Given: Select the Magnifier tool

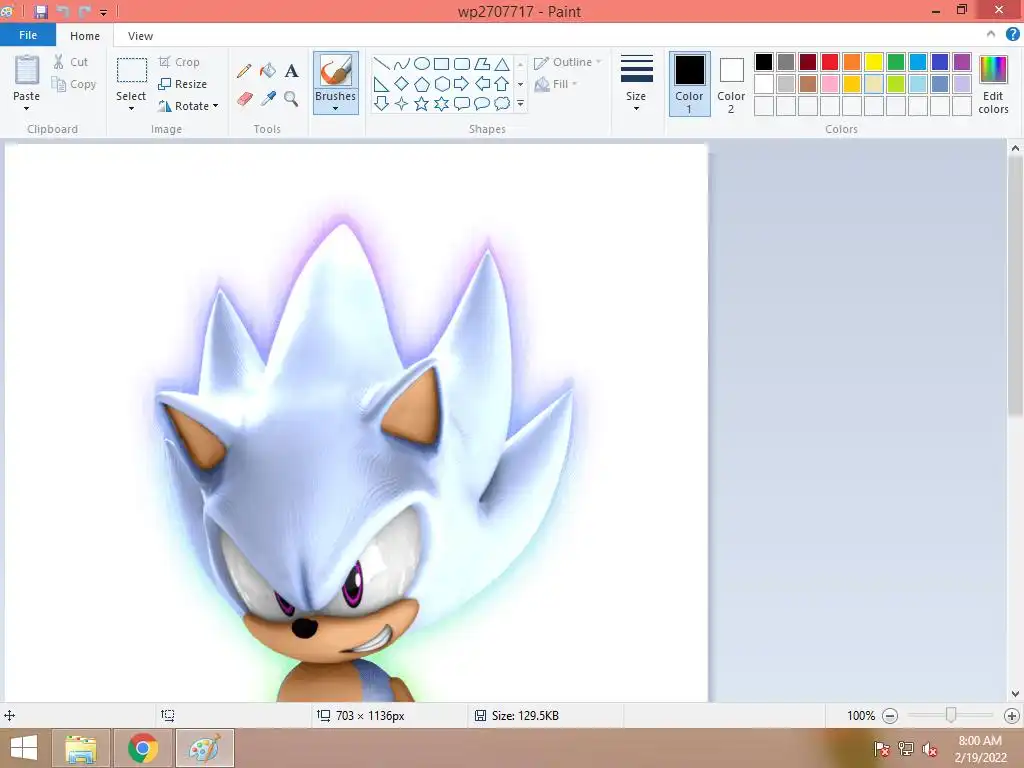Looking at the screenshot, I should 291,99.
